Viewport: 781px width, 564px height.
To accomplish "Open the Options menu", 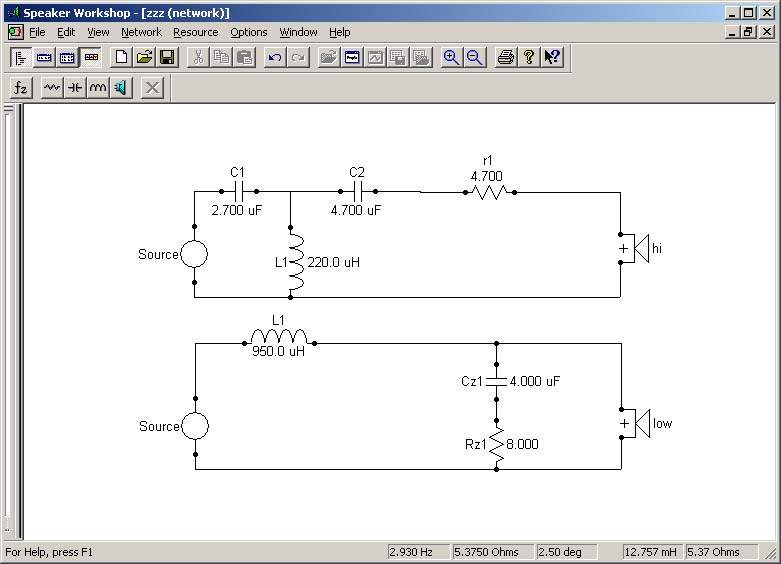I will pos(248,32).
